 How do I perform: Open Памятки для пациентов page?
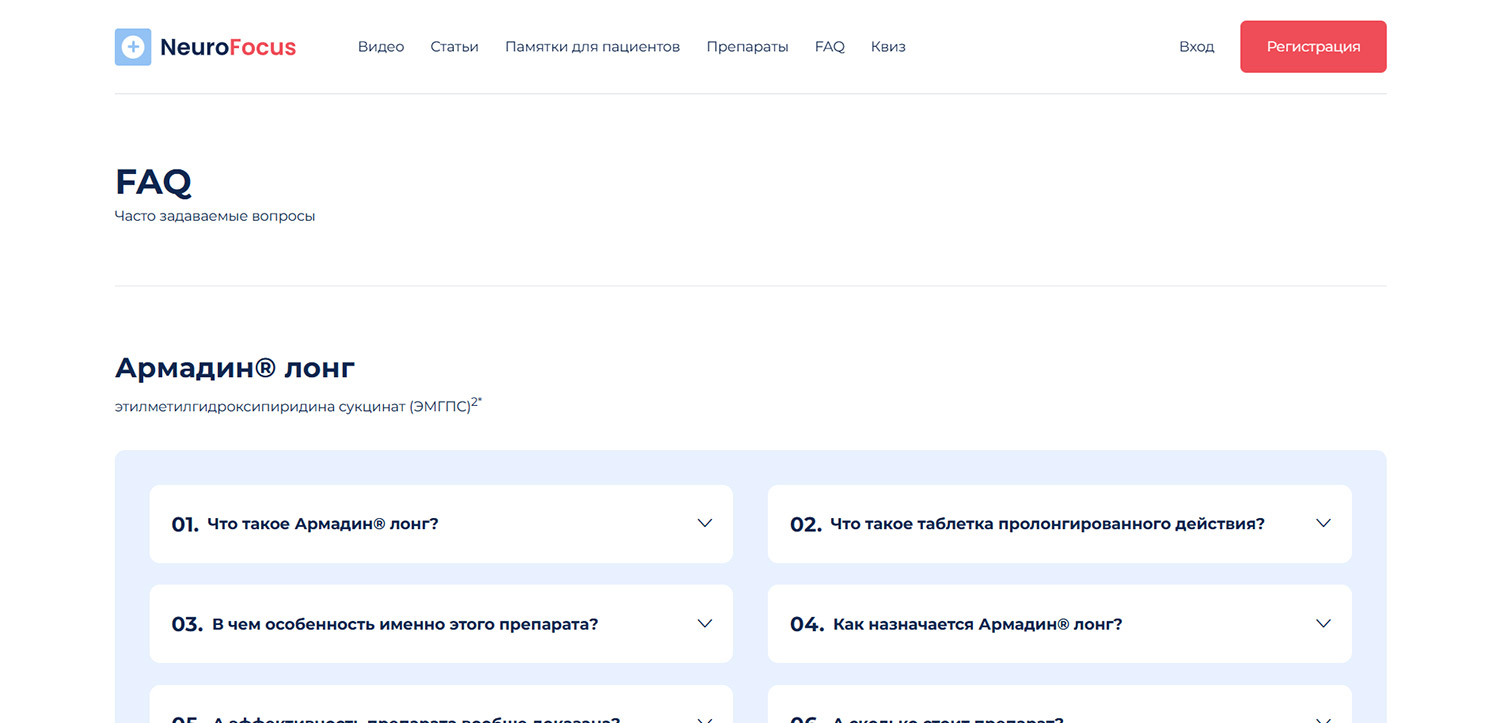[x=592, y=47]
